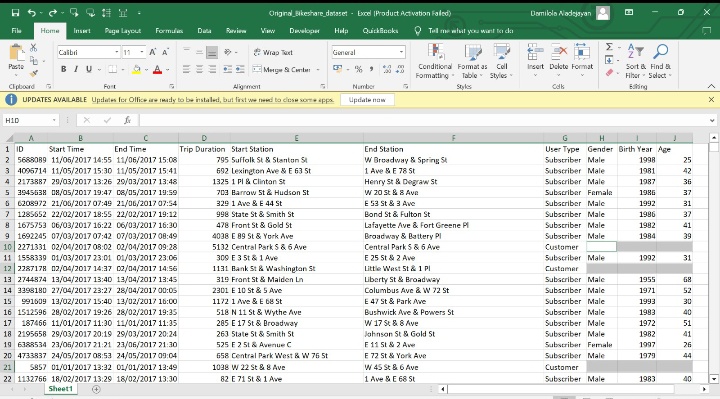This screenshot has height=399, width=720.
Task: Open Format as Table gallery
Action: click(x=472, y=61)
